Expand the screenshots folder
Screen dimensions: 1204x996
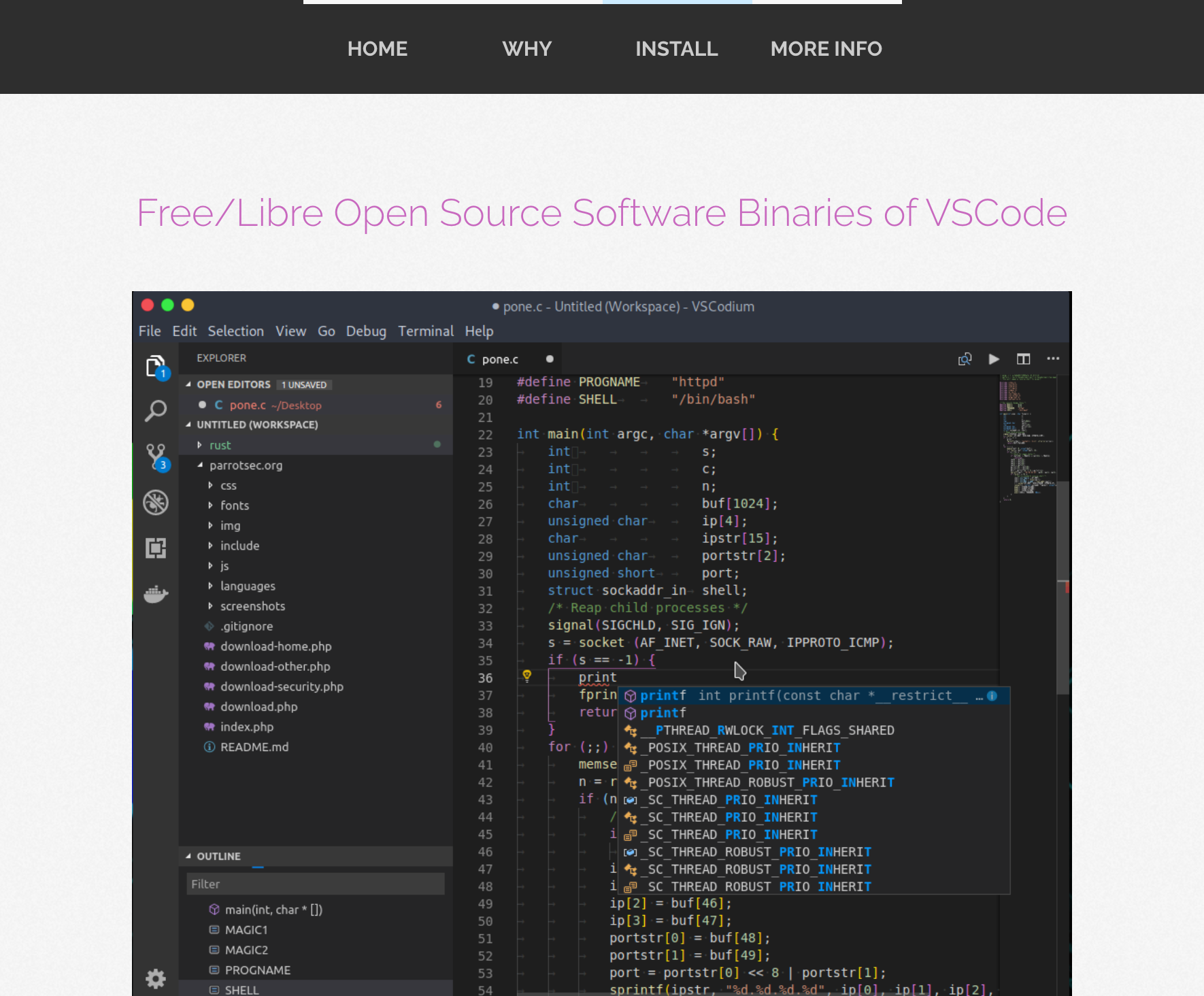pos(210,606)
